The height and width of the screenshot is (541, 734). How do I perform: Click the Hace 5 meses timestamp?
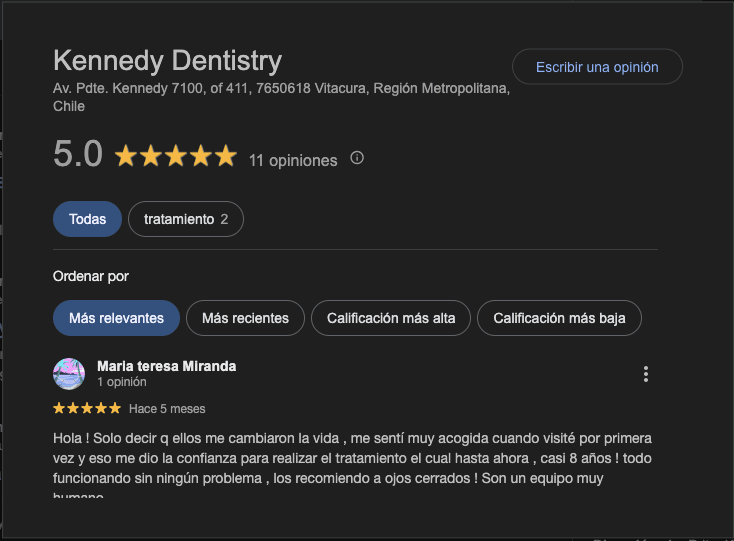(167, 409)
